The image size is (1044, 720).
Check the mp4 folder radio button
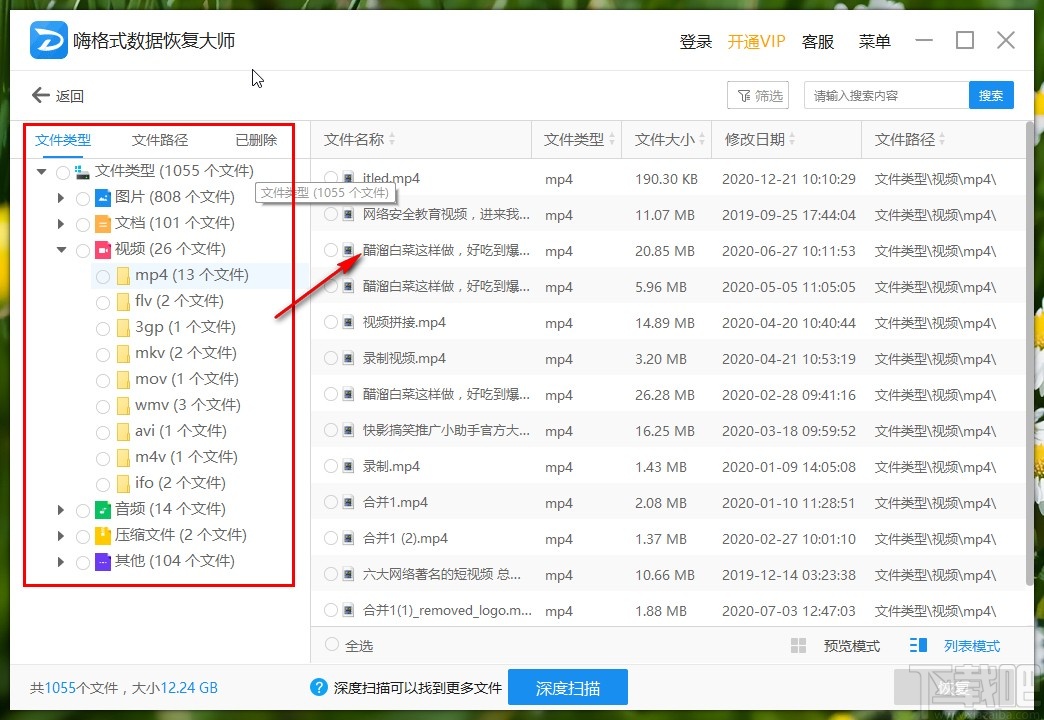[x=102, y=275]
